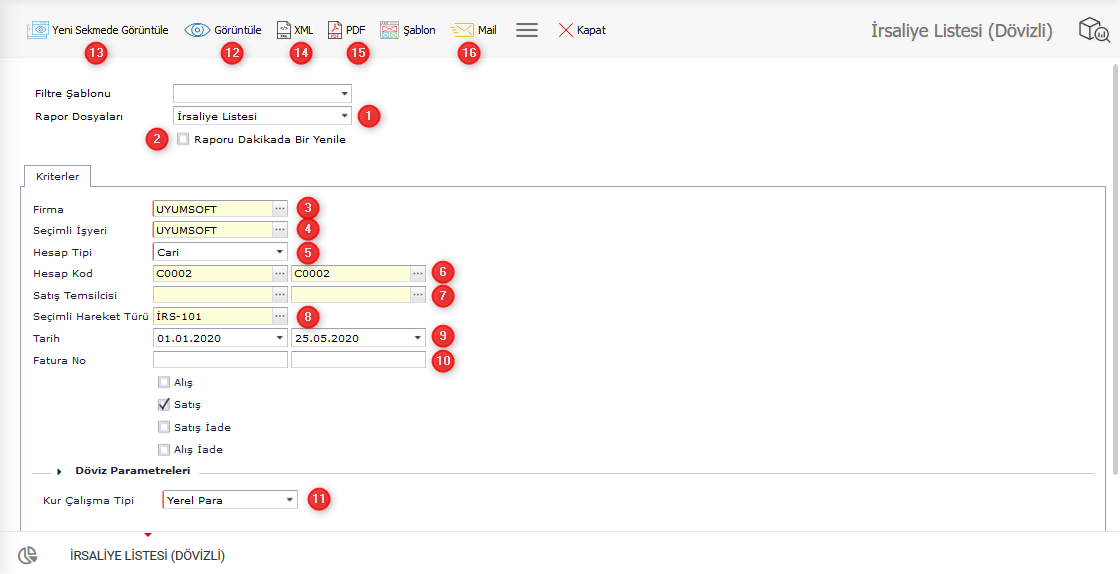Click the first Fatura No input field

(x=219, y=360)
